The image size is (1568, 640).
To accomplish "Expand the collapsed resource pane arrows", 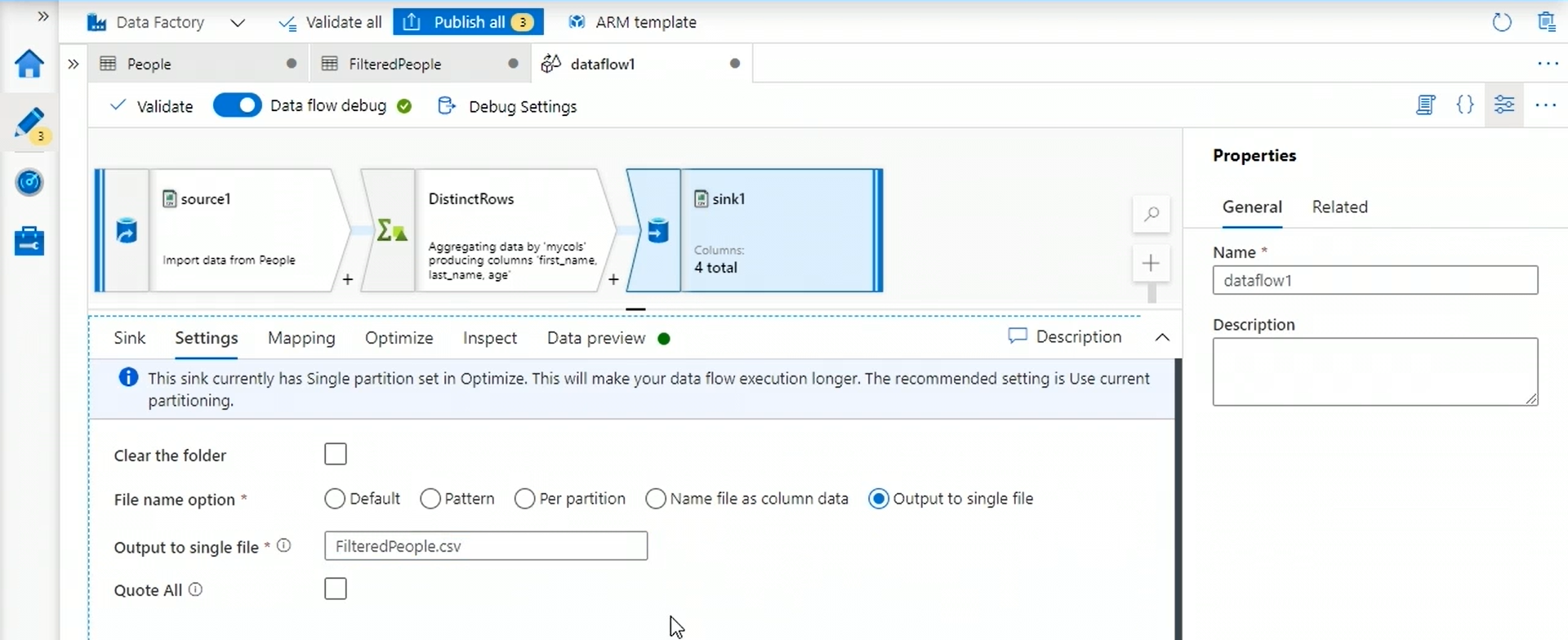I will [x=73, y=64].
